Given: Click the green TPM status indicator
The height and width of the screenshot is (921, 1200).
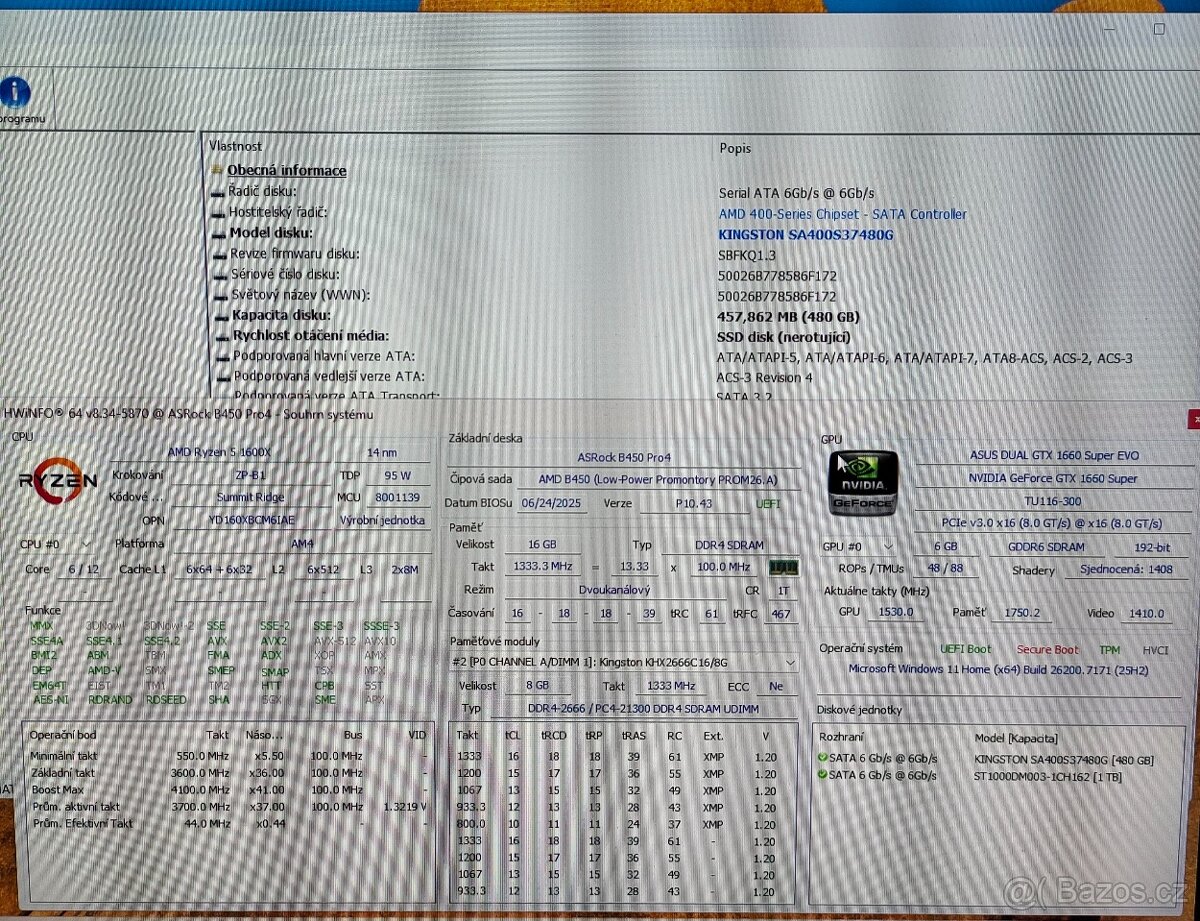Looking at the screenshot, I should [x=1109, y=648].
